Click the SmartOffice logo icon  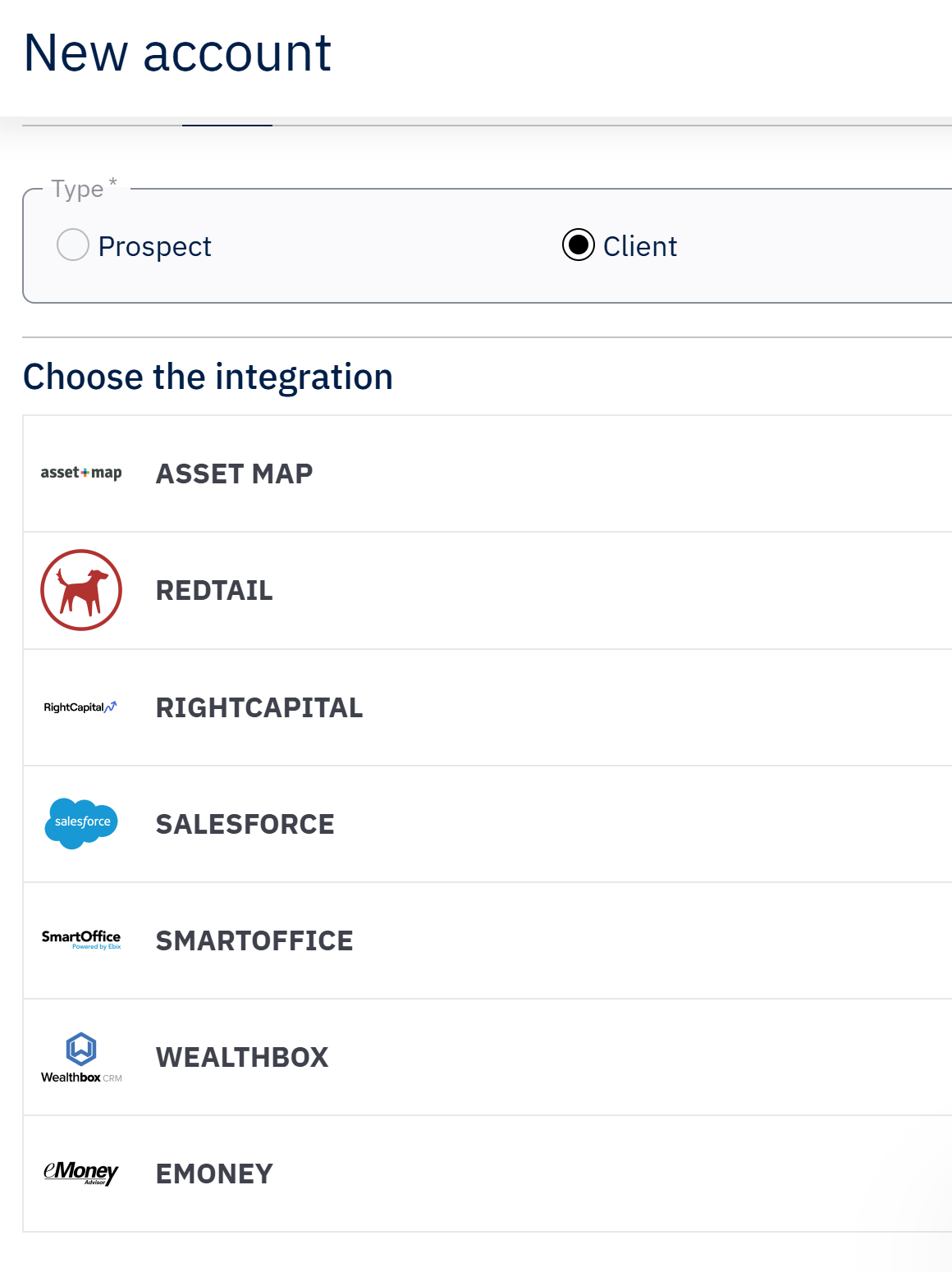[81, 940]
